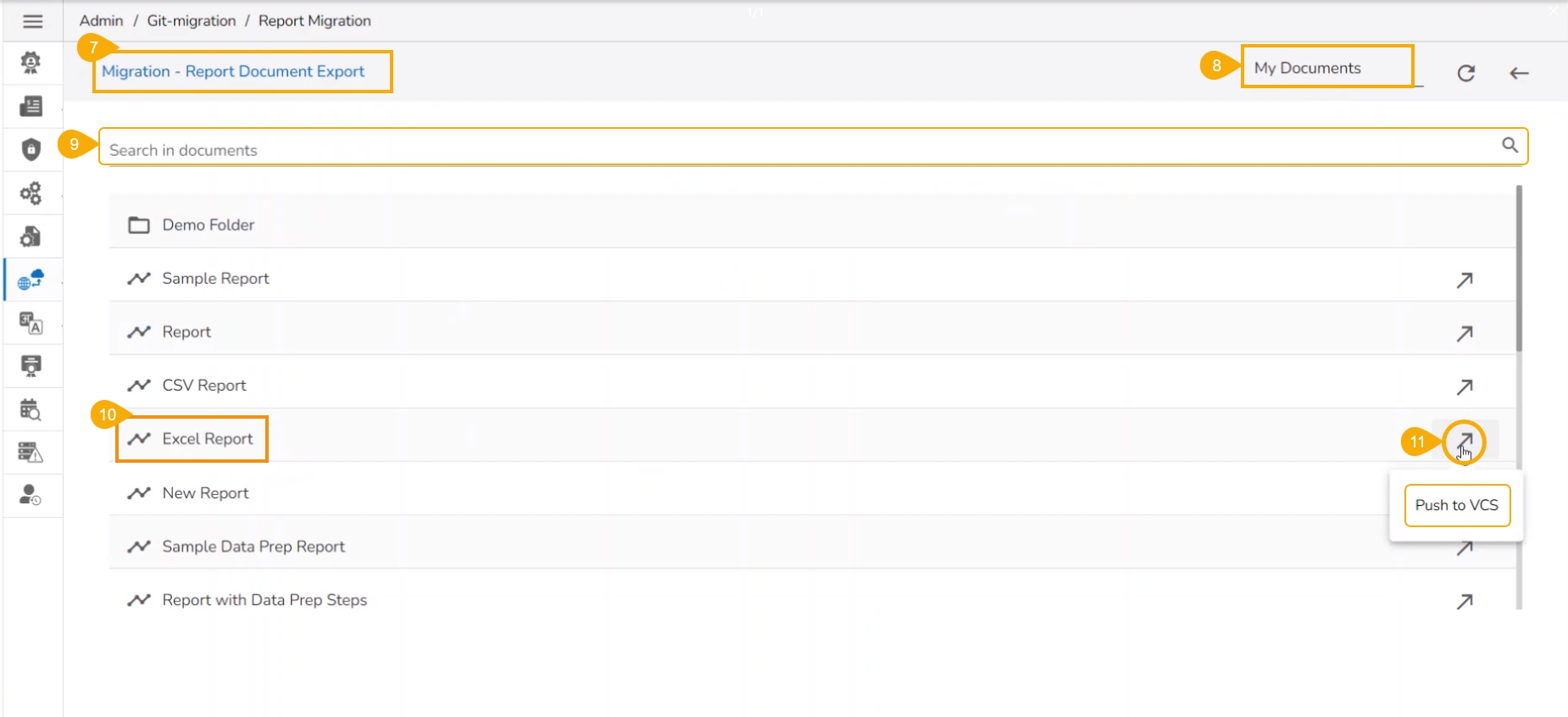
Task: Select the Sample Data Prep Report item
Action: [253, 547]
